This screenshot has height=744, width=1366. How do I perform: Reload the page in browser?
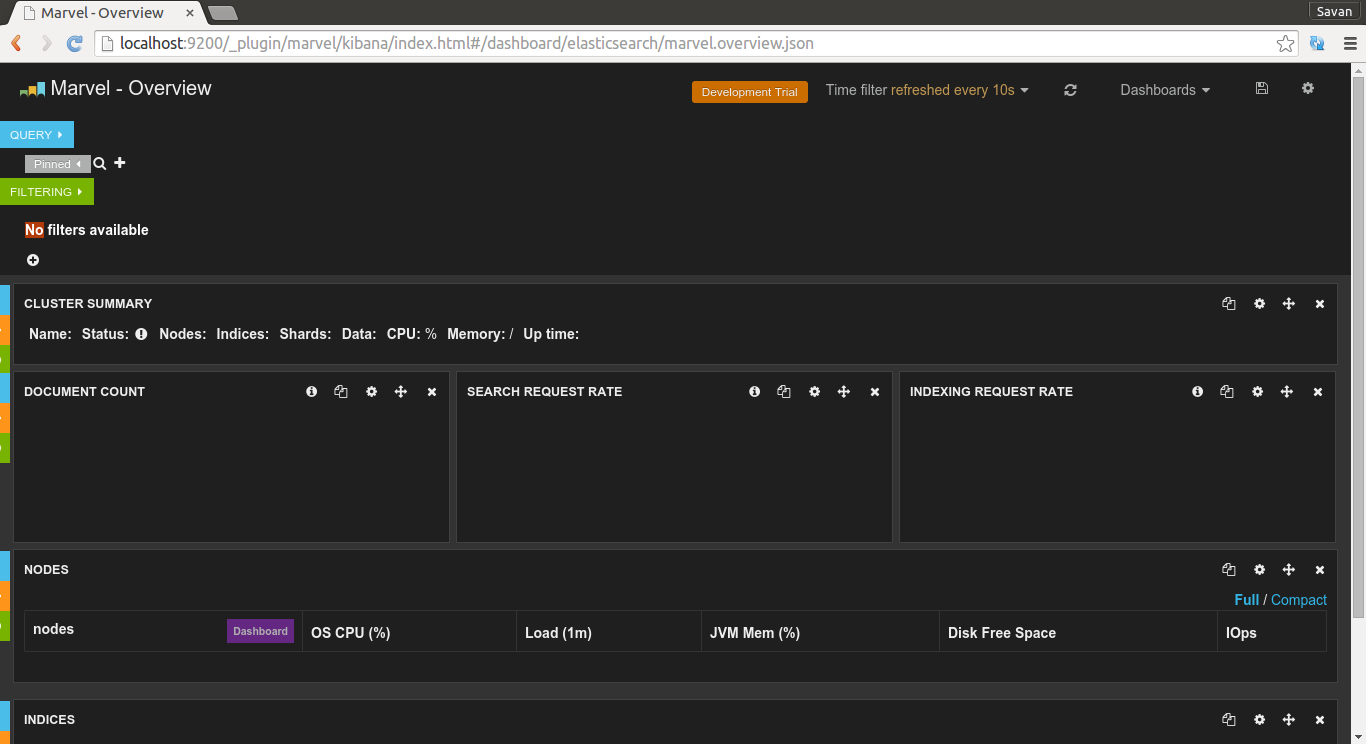click(74, 43)
